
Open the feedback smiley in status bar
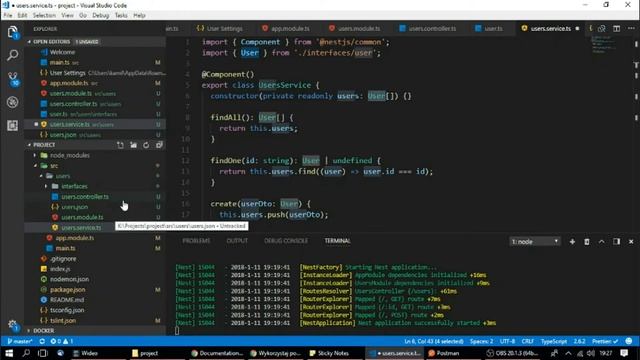tap(629, 341)
